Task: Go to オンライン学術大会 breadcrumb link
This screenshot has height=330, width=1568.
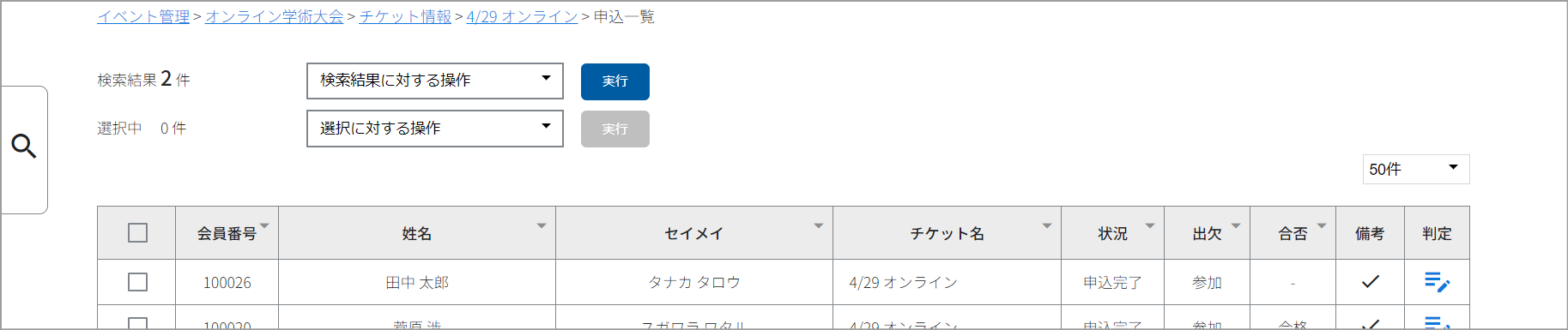Action: 275,17
